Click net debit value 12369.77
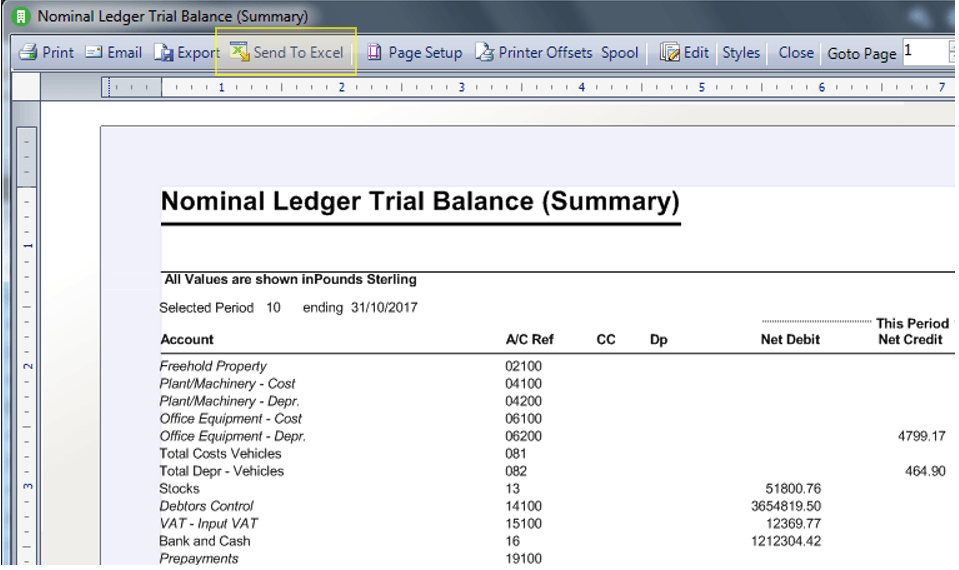 [793, 524]
